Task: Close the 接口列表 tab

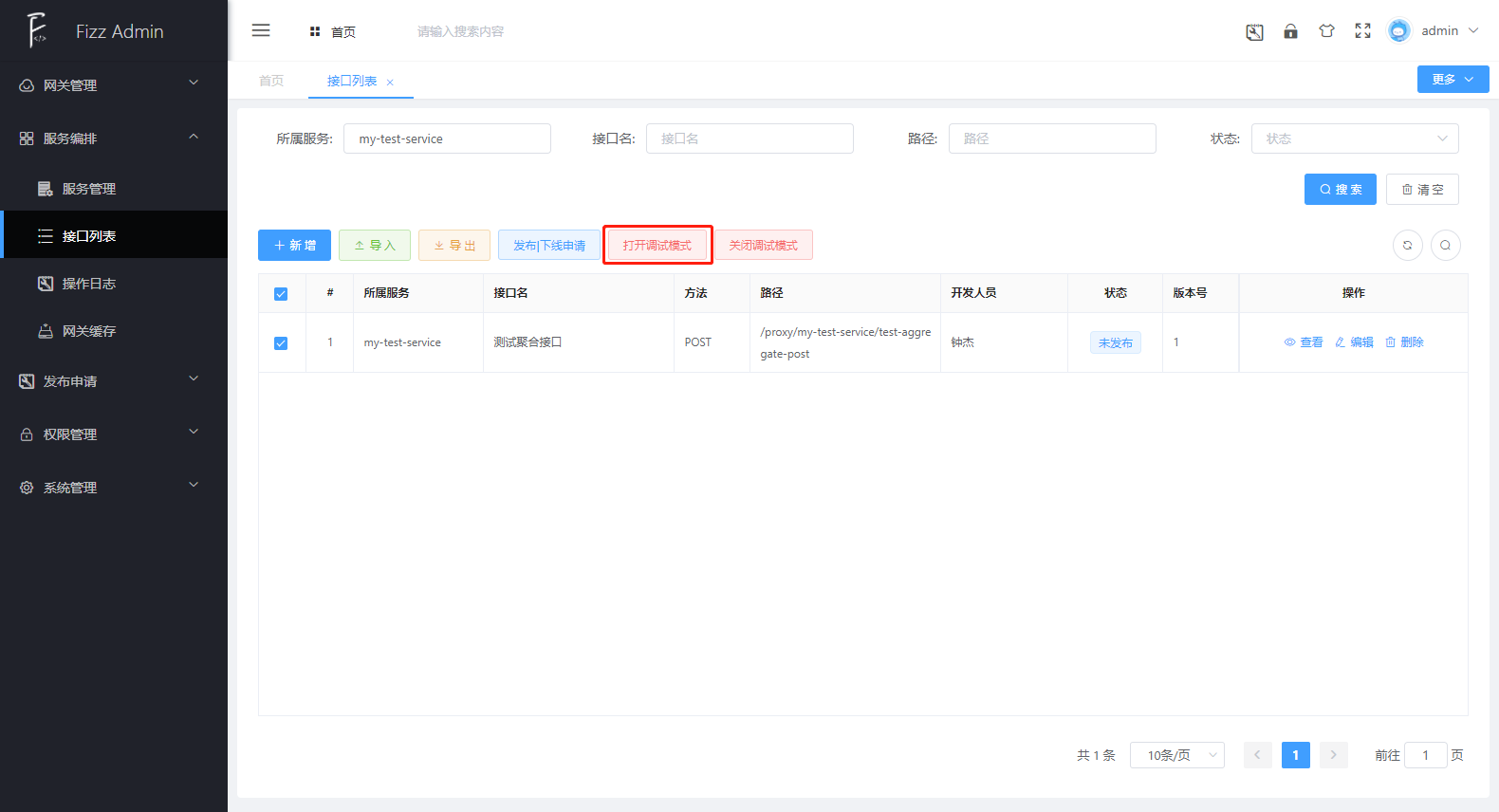Action: (x=390, y=83)
